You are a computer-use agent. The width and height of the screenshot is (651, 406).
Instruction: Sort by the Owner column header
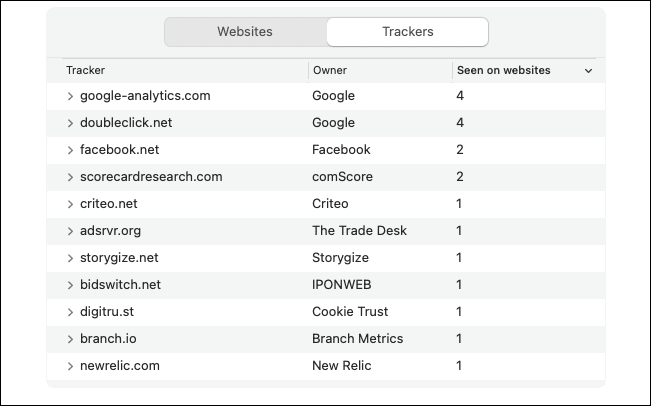[x=330, y=70]
